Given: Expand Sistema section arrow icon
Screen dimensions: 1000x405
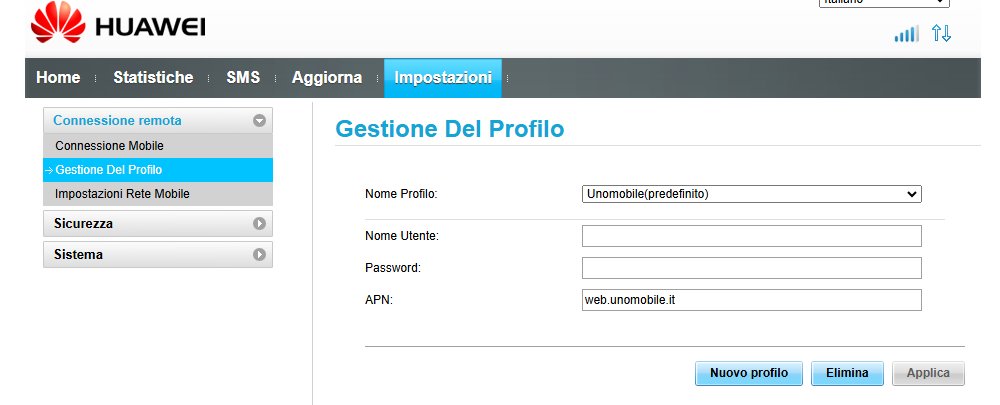Looking at the screenshot, I should 259,254.
